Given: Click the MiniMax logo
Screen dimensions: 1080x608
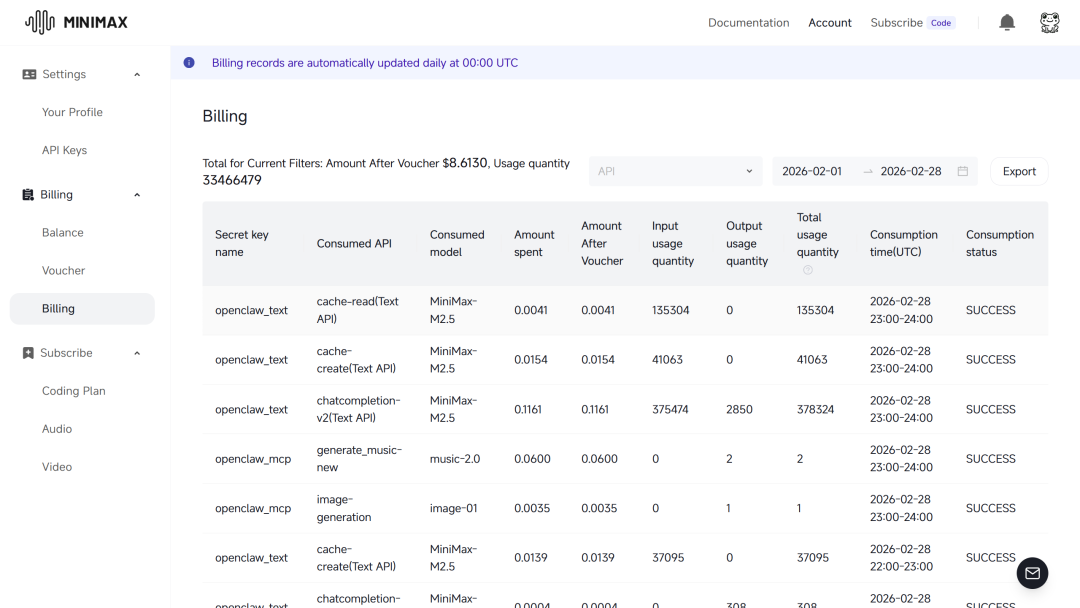Looking at the screenshot, I should tap(76, 22).
